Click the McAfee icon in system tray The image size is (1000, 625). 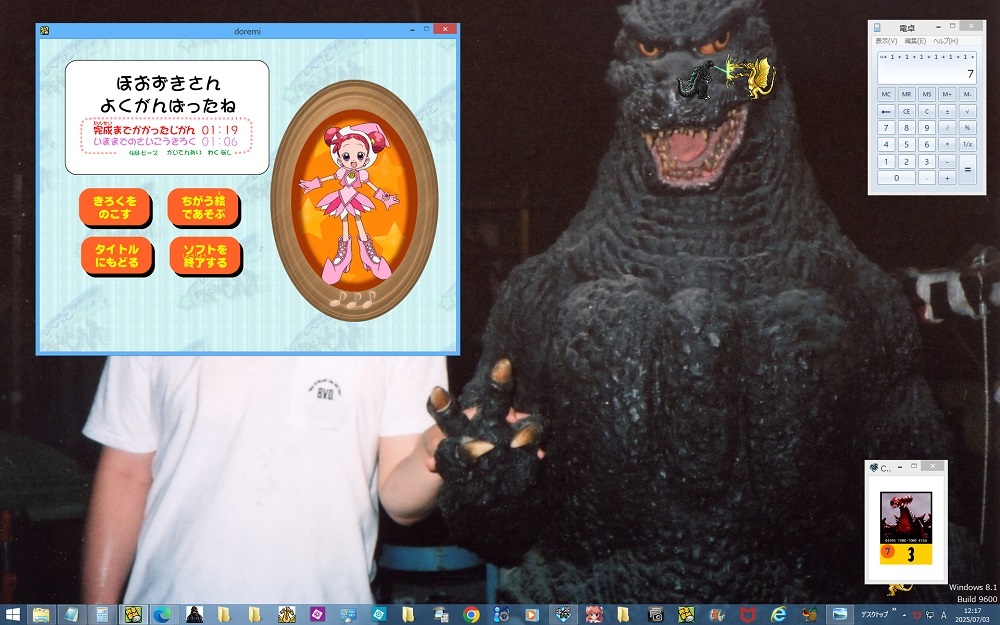pyautogui.click(x=917, y=615)
